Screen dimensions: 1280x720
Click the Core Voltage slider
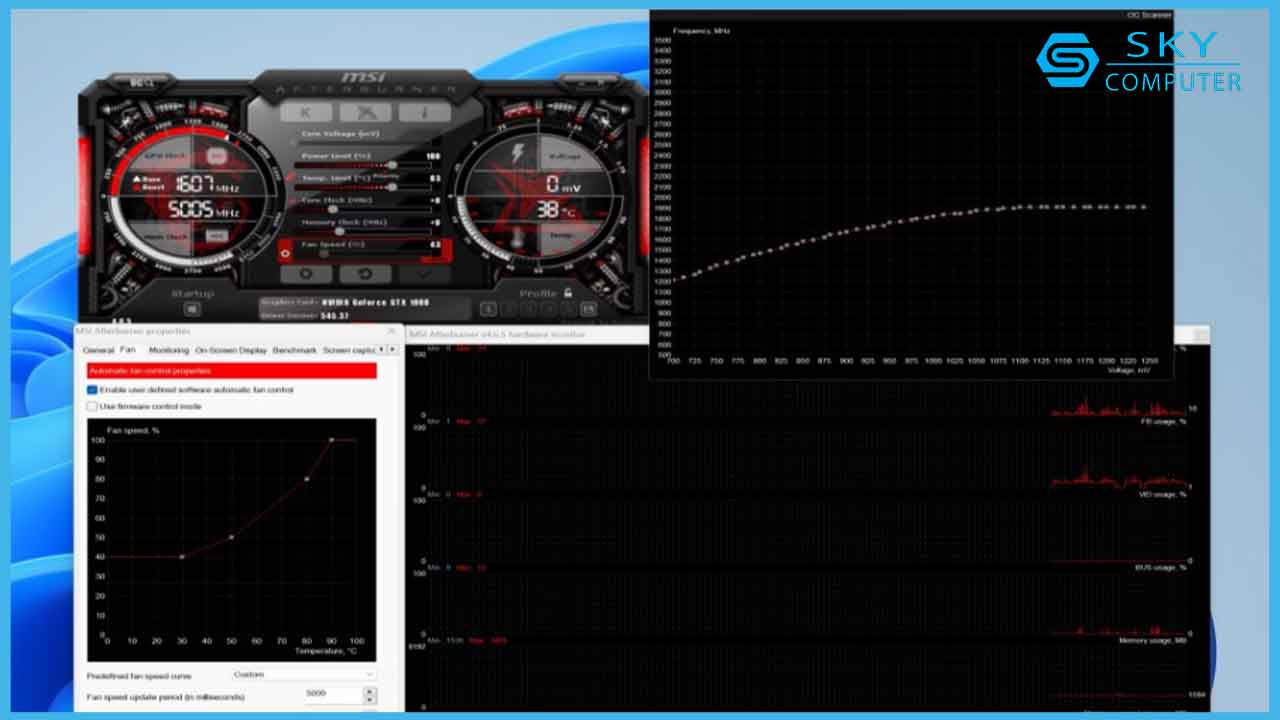pos(362,143)
